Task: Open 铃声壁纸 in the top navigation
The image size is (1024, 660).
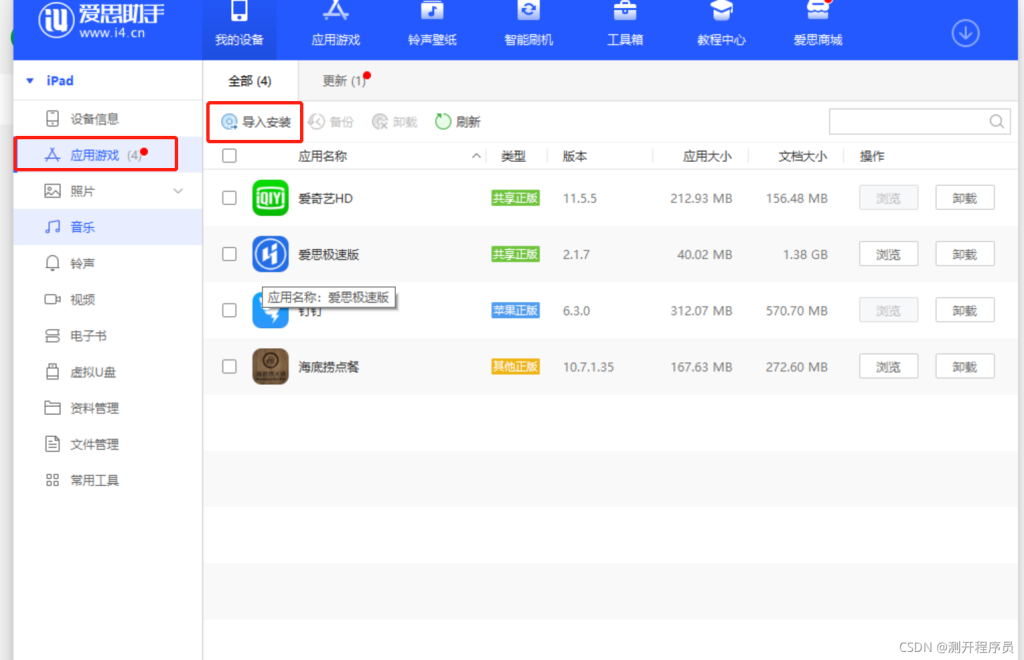Action: point(432,26)
